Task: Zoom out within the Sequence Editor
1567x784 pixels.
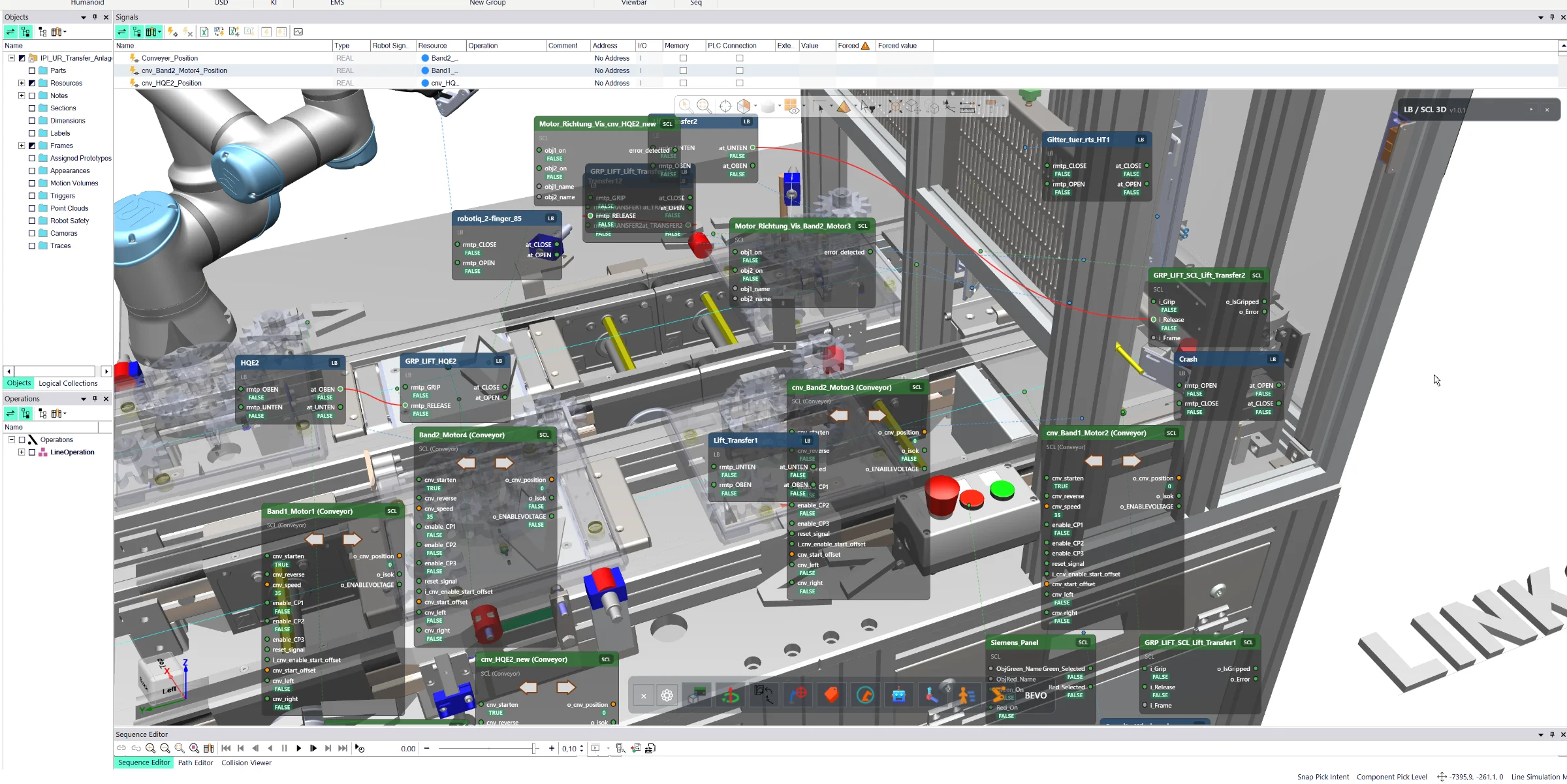Action: tap(165, 749)
